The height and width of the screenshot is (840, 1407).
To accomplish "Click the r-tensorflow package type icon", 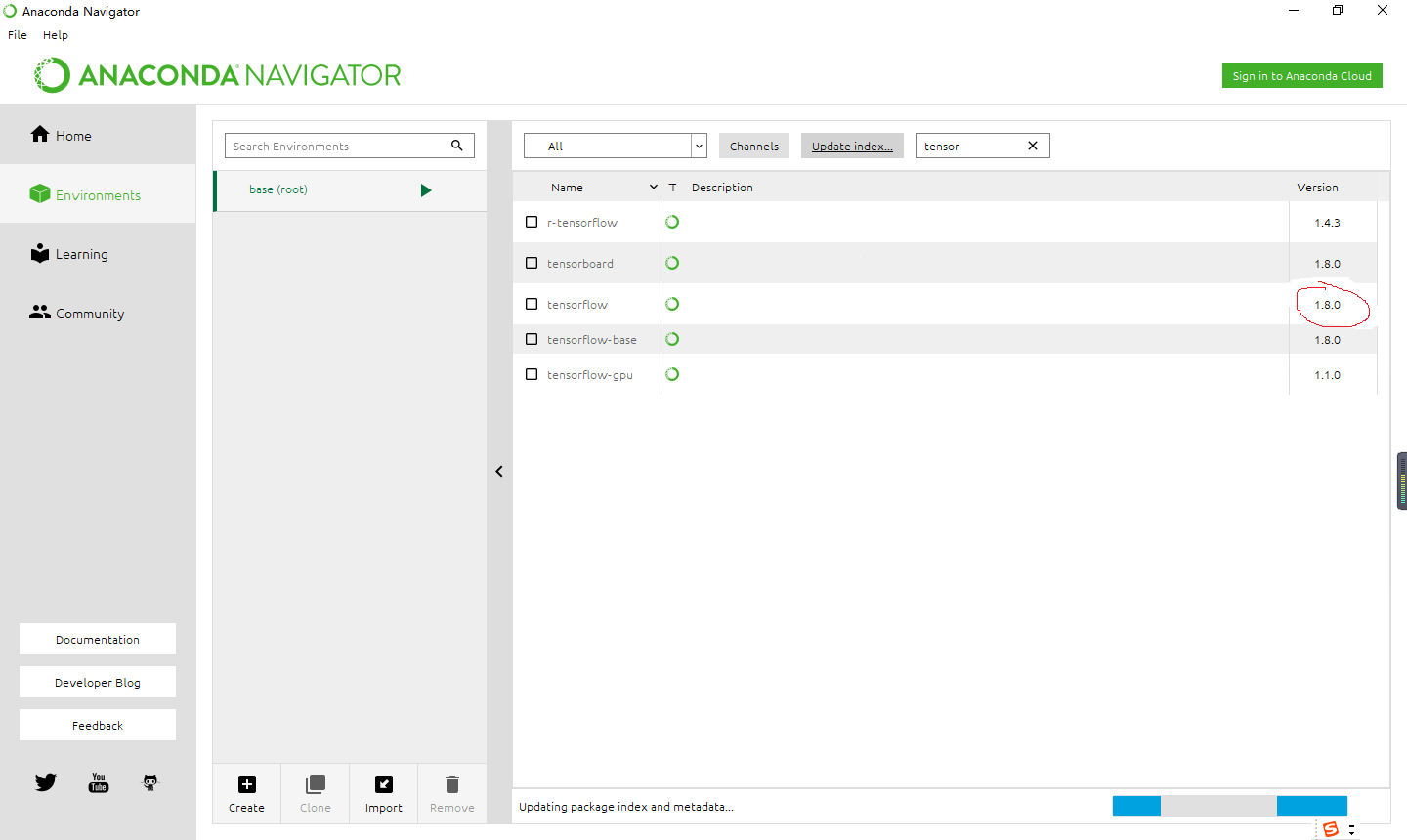I will [672, 222].
